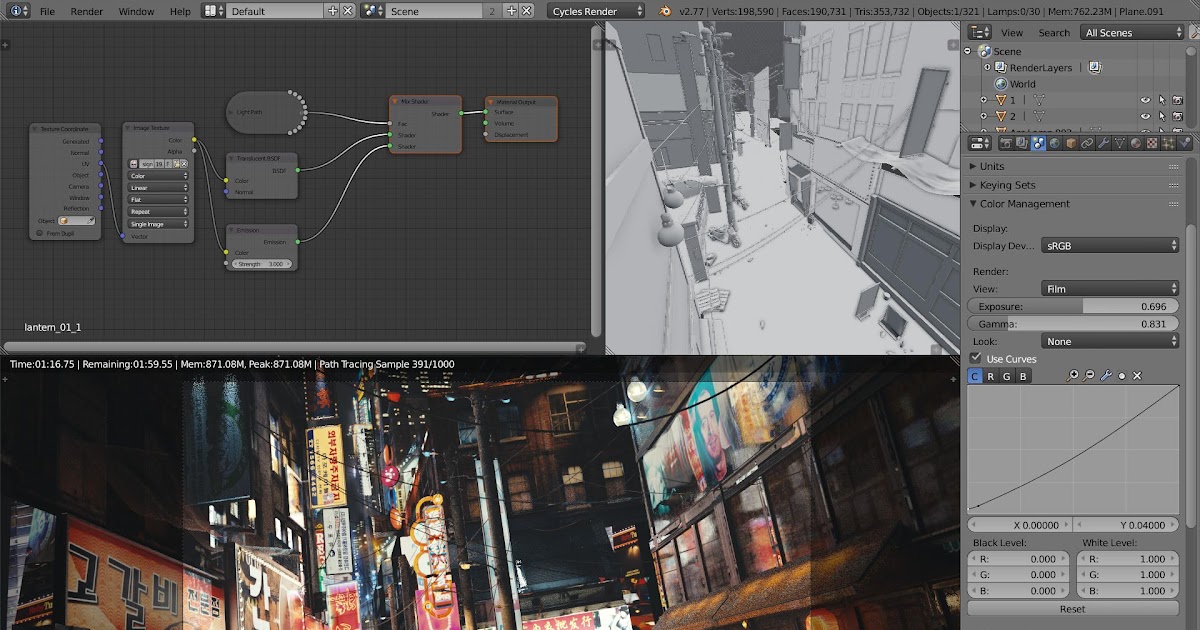Open the File menu
This screenshot has width=1200, height=630.
pos(47,11)
